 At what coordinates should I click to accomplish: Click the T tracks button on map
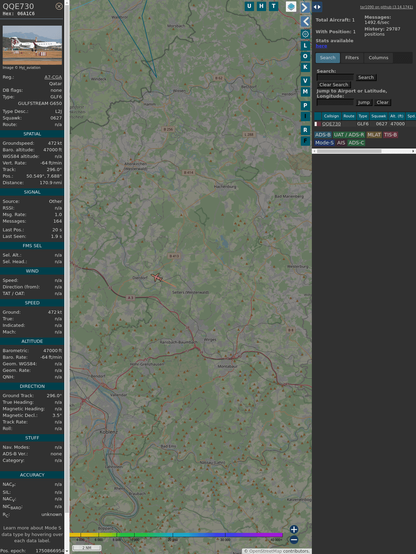(x=273, y=6)
